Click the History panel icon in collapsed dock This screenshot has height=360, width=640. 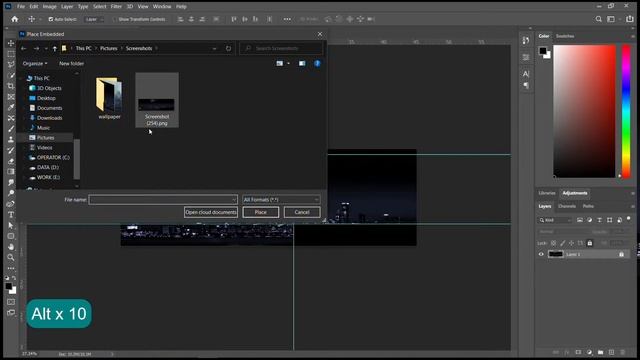(x=526, y=40)
